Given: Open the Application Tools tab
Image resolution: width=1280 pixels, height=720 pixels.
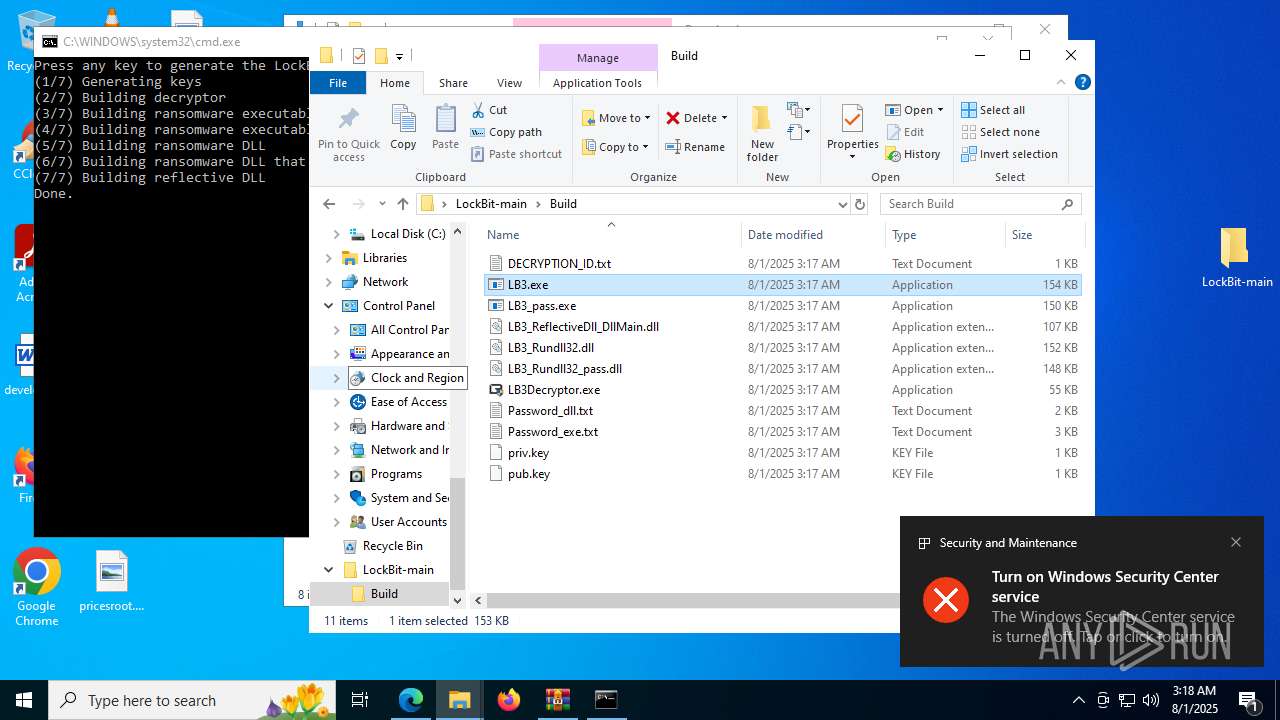Looking at the screenshot, I should pyautogui.click(x=597, y=83).
